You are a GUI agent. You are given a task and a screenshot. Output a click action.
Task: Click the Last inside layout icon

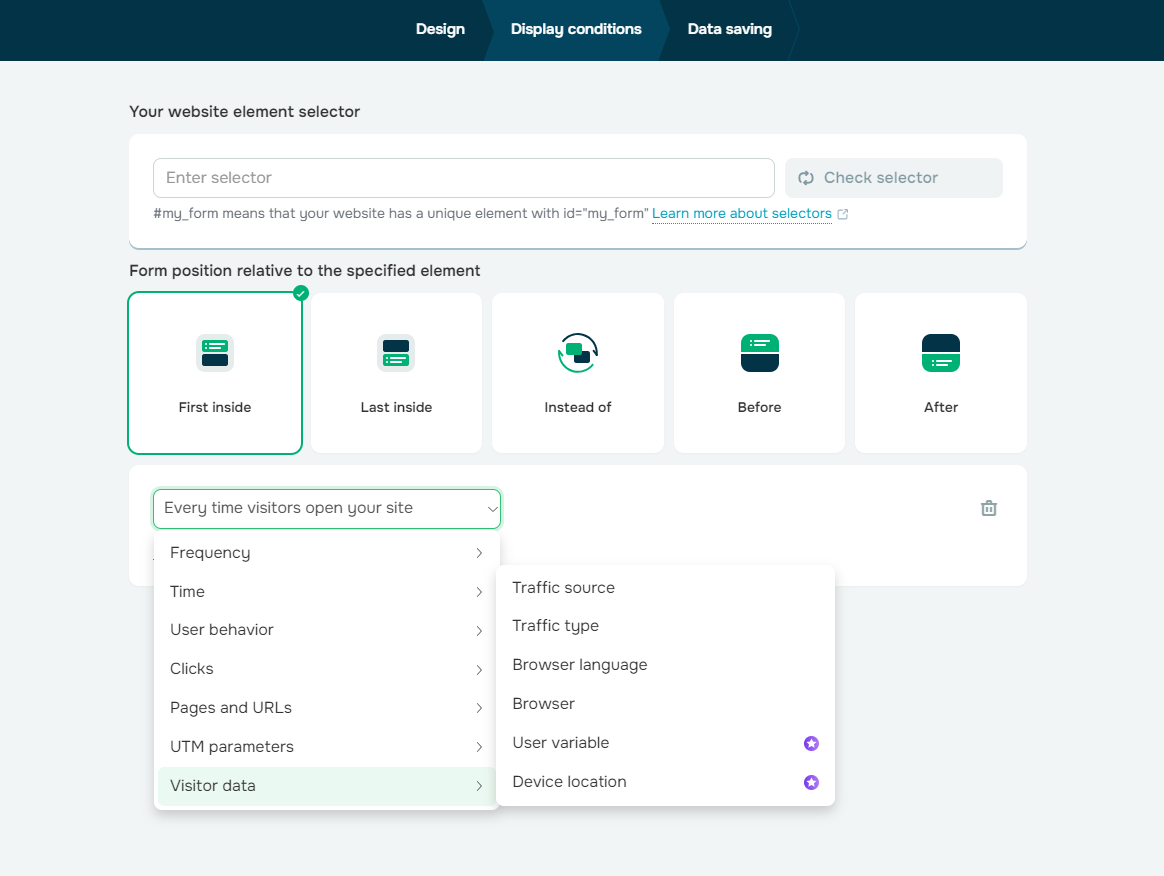[x=396, y=353]
